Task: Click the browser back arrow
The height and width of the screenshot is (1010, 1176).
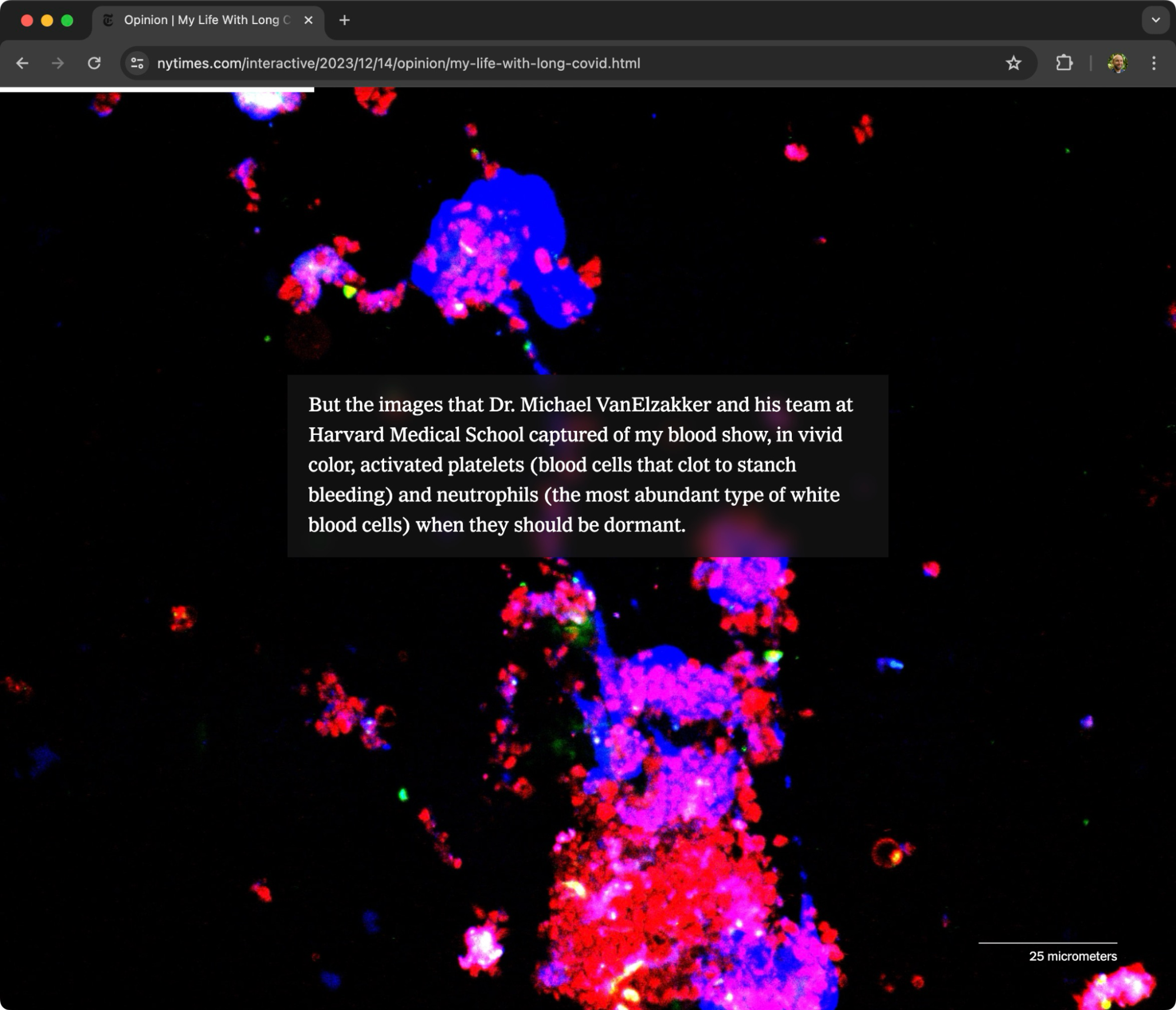Action: 22,63
